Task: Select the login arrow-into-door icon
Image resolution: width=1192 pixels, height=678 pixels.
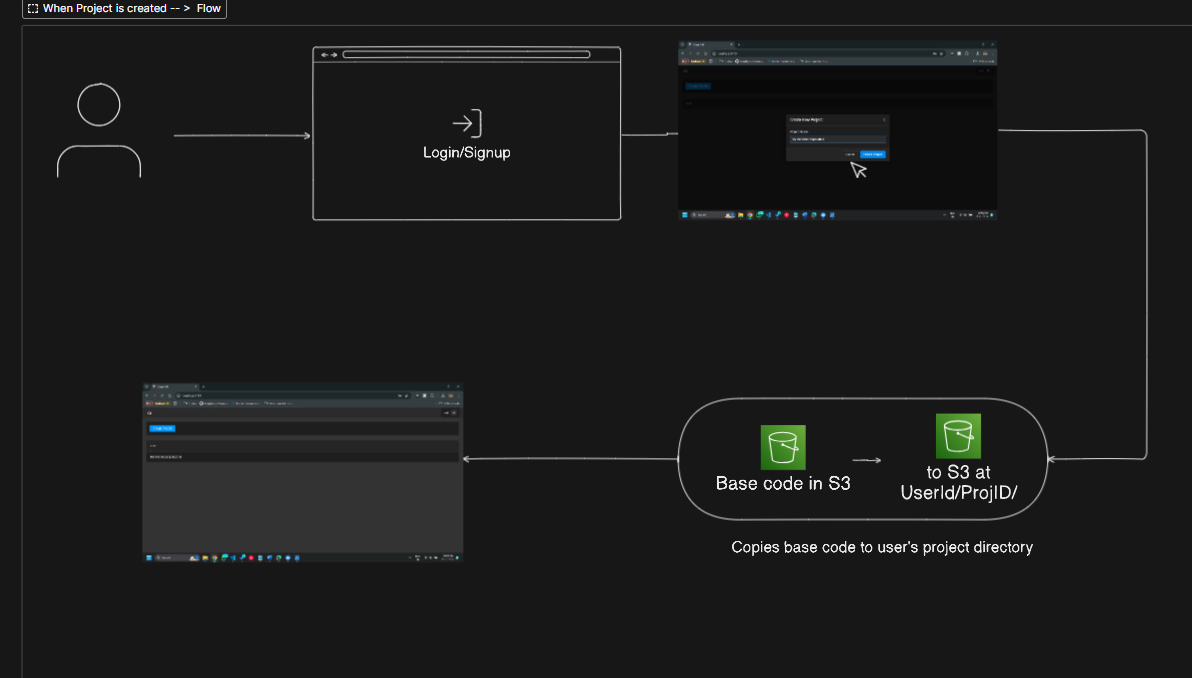Action: 467,123
